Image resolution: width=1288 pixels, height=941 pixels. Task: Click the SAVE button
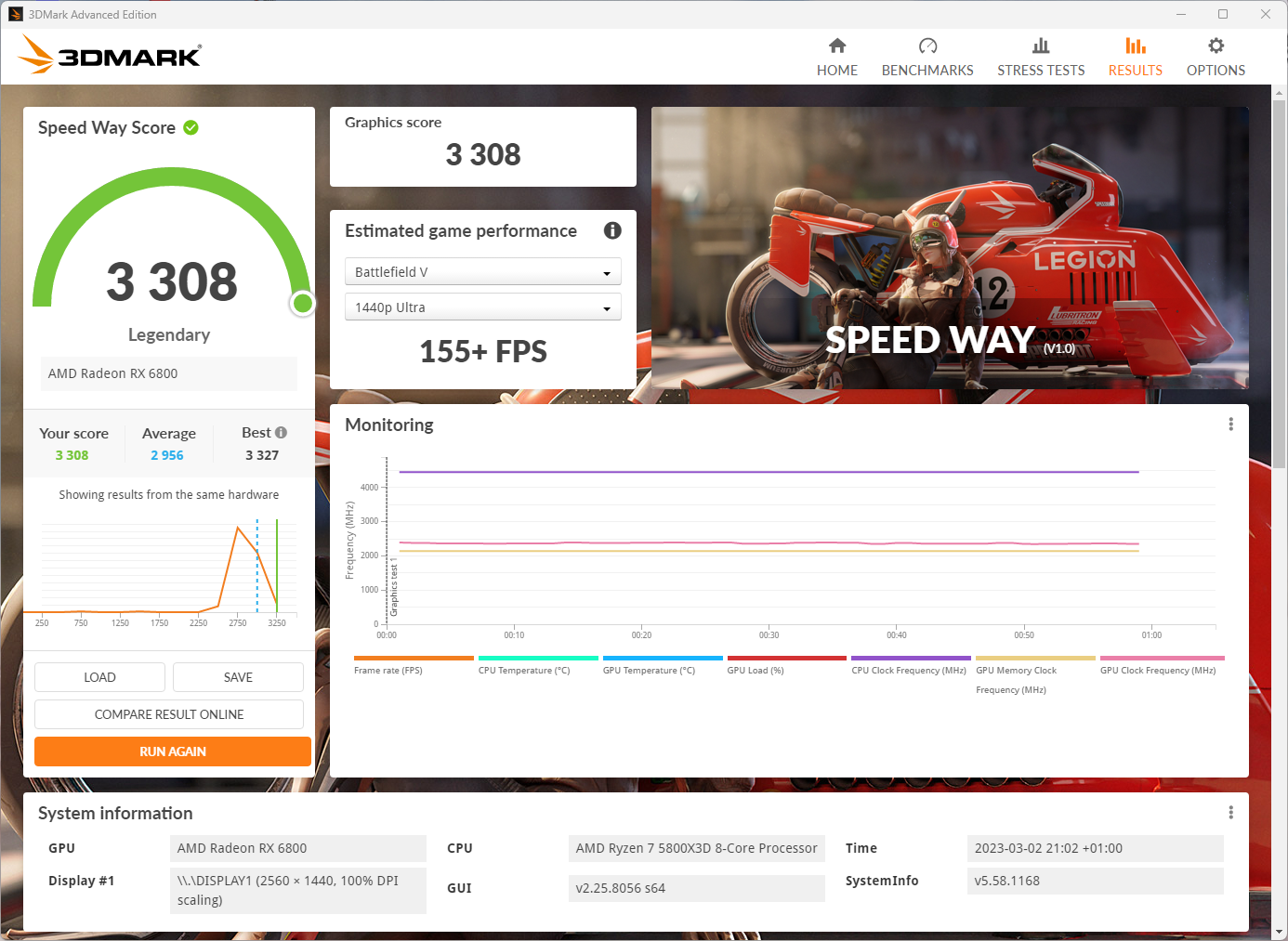[238, 677]
